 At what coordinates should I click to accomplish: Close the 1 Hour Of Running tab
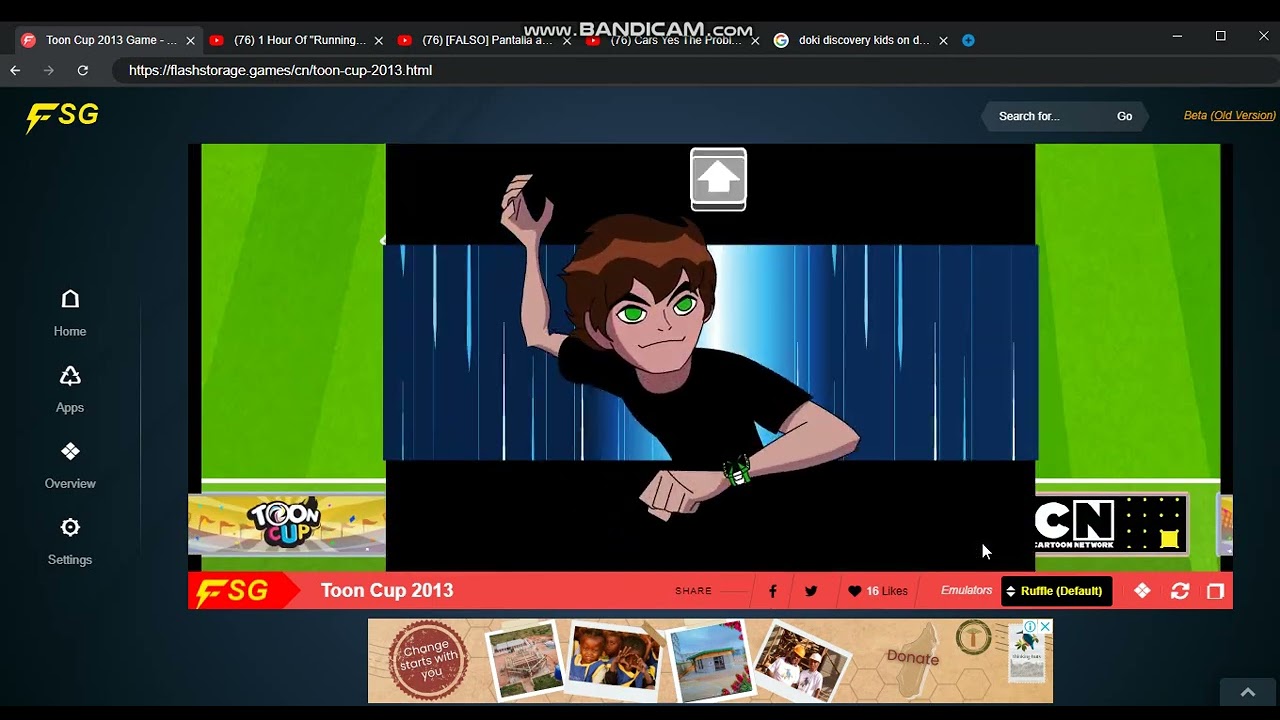[x=378, y=41]
